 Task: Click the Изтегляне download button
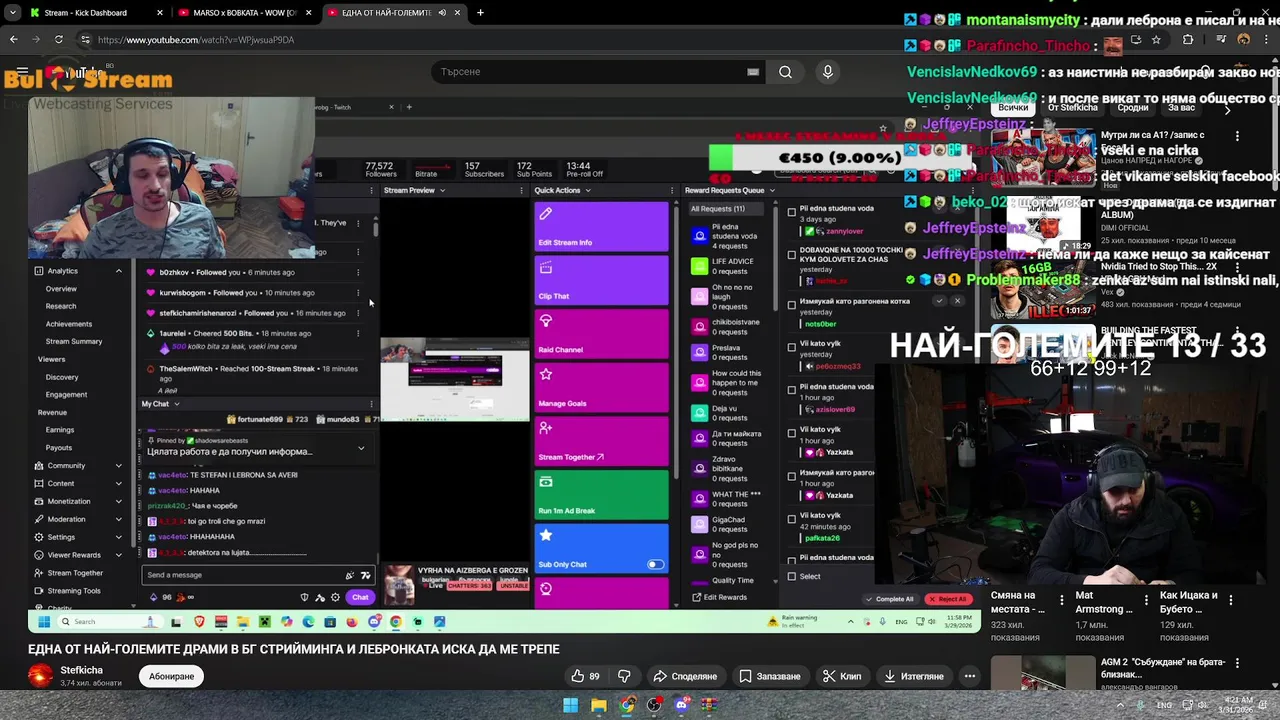913,676
